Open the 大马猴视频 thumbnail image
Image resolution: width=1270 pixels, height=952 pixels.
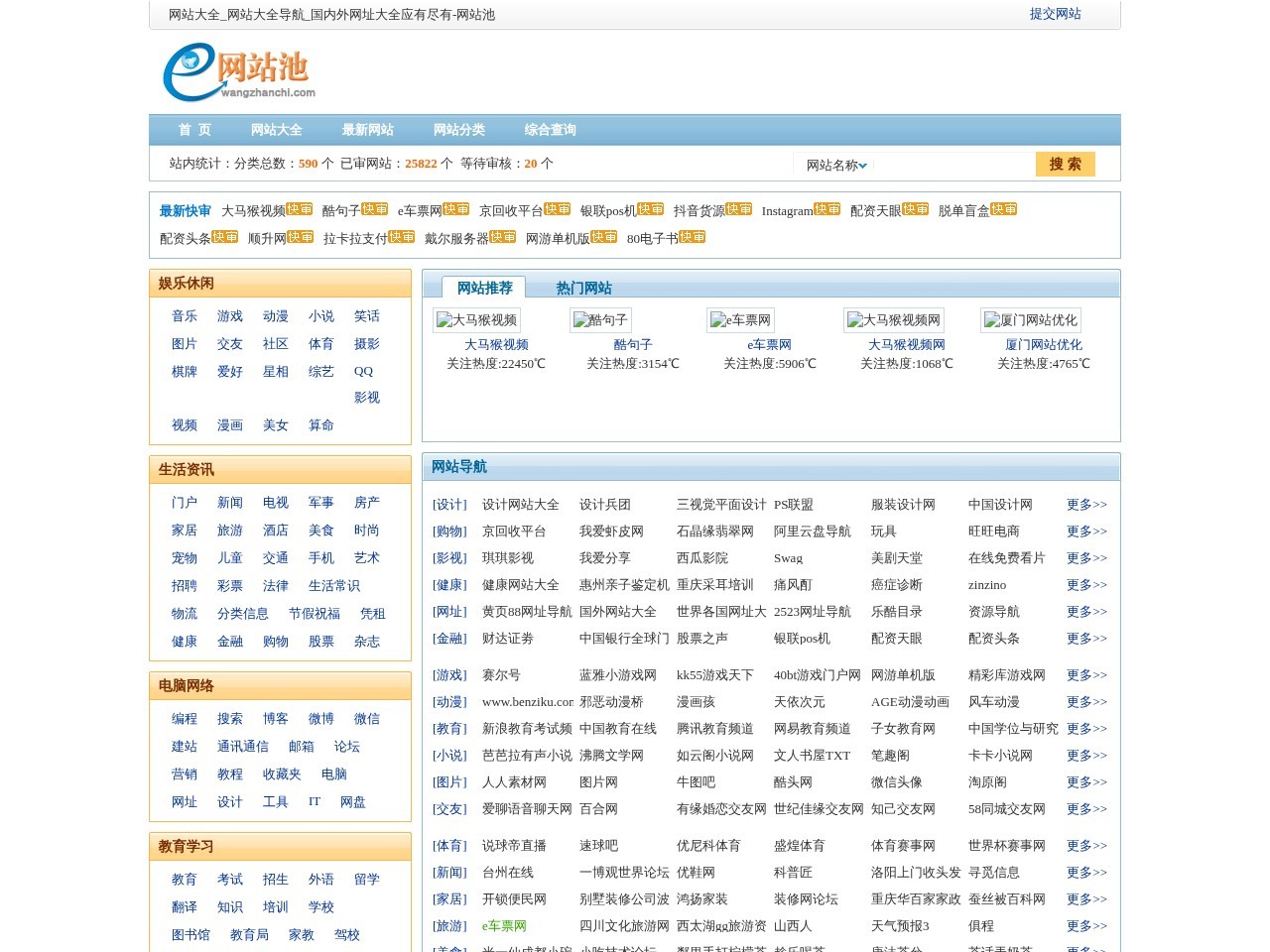tap(477, 320)
